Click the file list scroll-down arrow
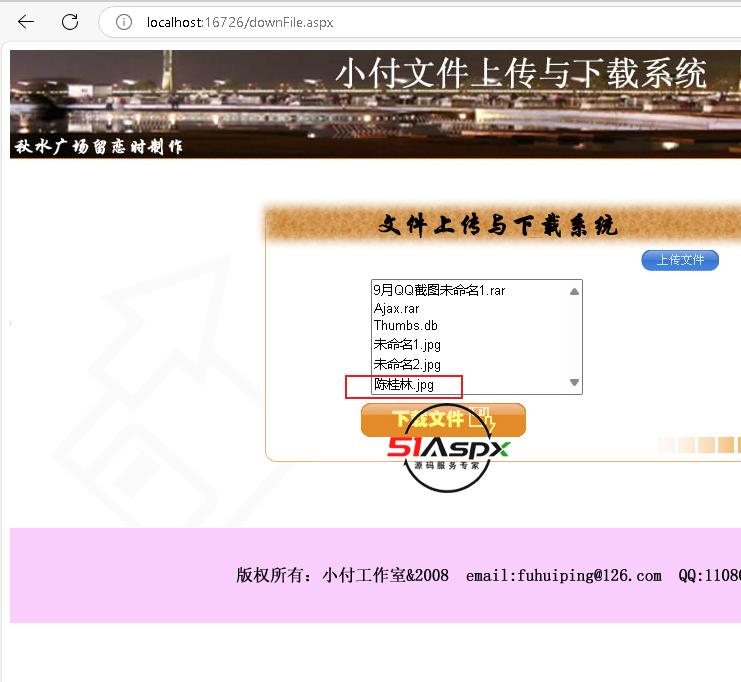This screenshot has width=741, height=682. click(x=574, y=382)
